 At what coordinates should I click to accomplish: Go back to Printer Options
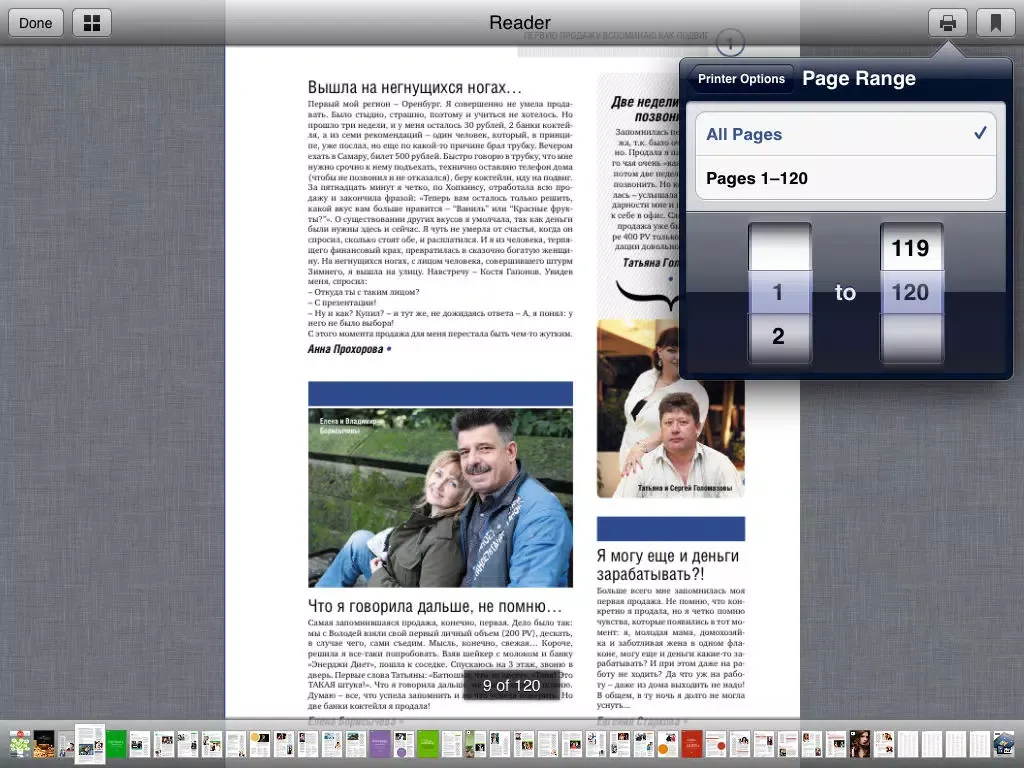click(x=741, y=79)
